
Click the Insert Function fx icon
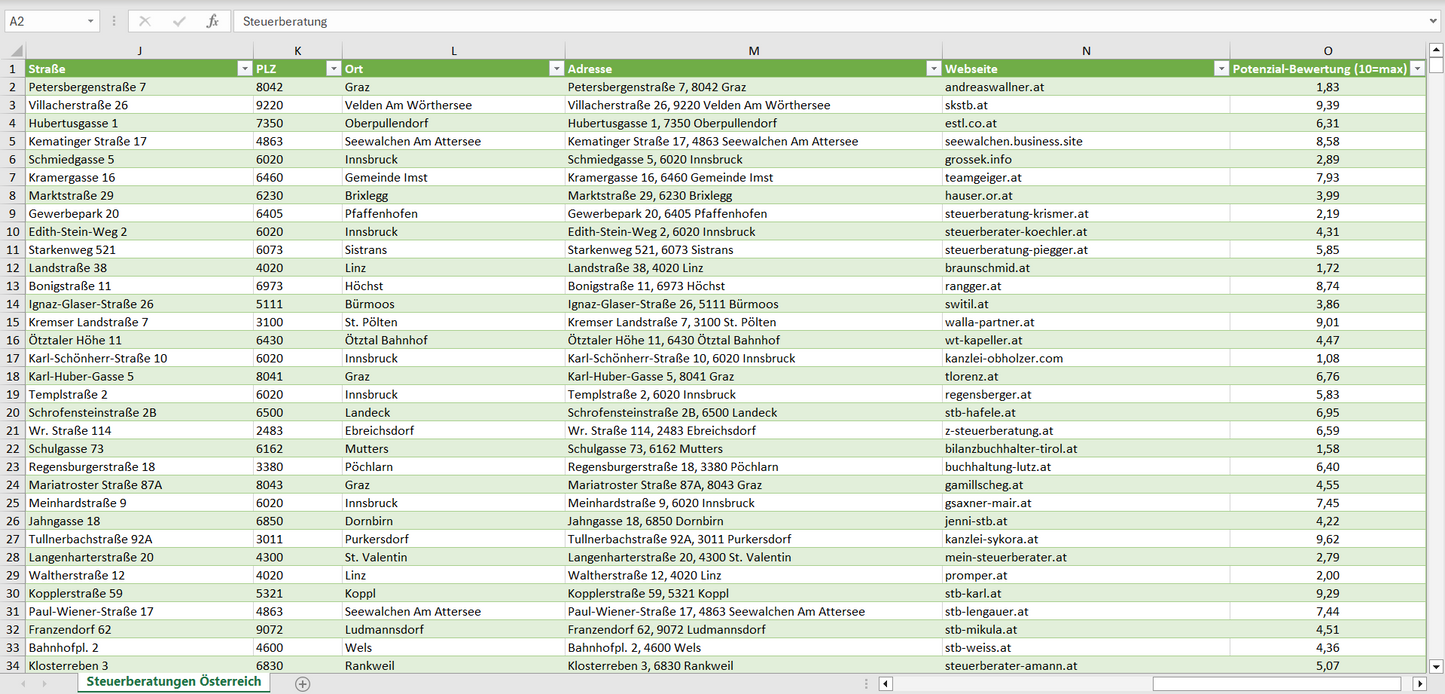pyautogui.click(x=212, y=21)
